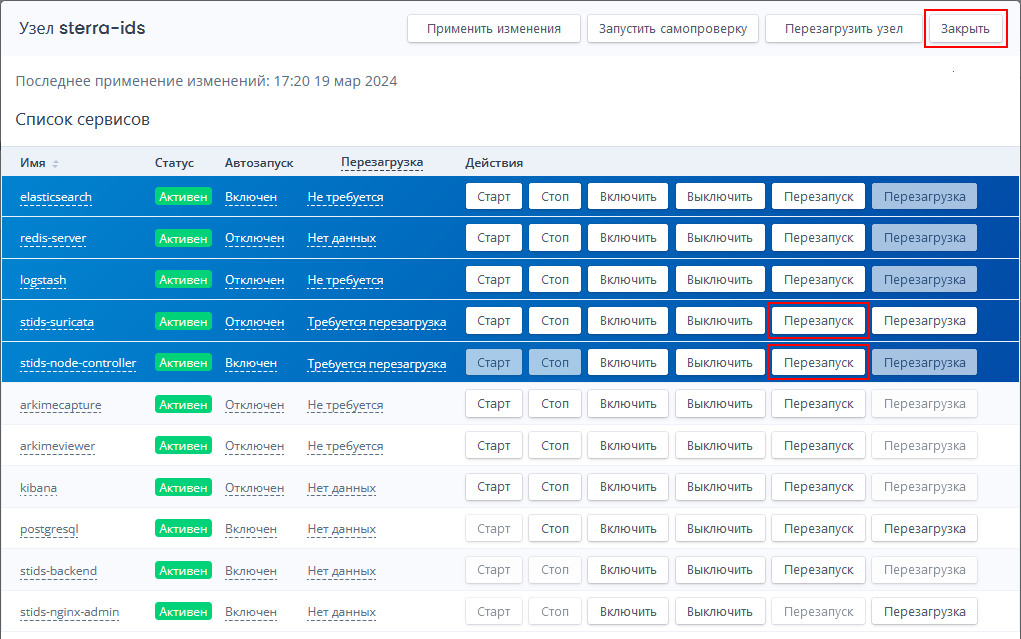
Task: Open the postgresql service link
Action: pos(49,529)
